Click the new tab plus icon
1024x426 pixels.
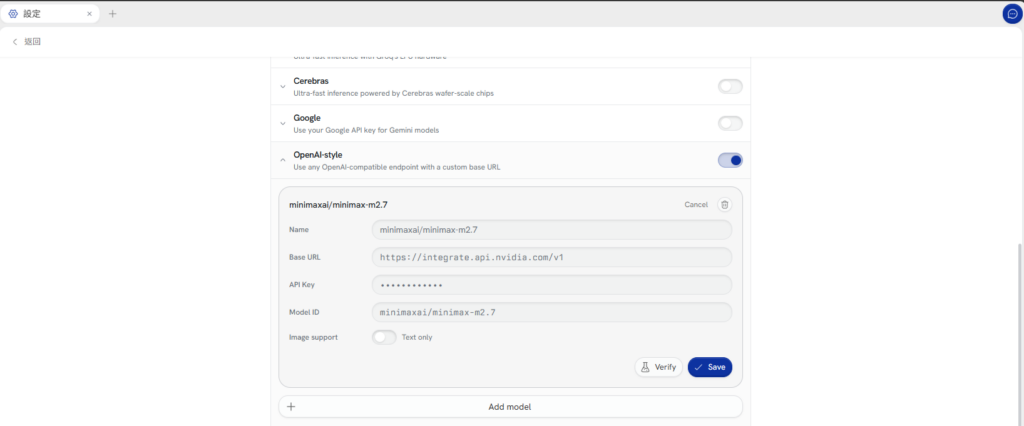pos(112,14)
